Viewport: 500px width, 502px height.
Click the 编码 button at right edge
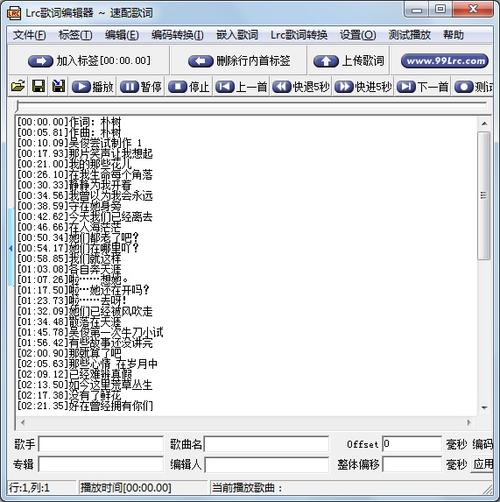pyautogui.click(x=483, y=444)
